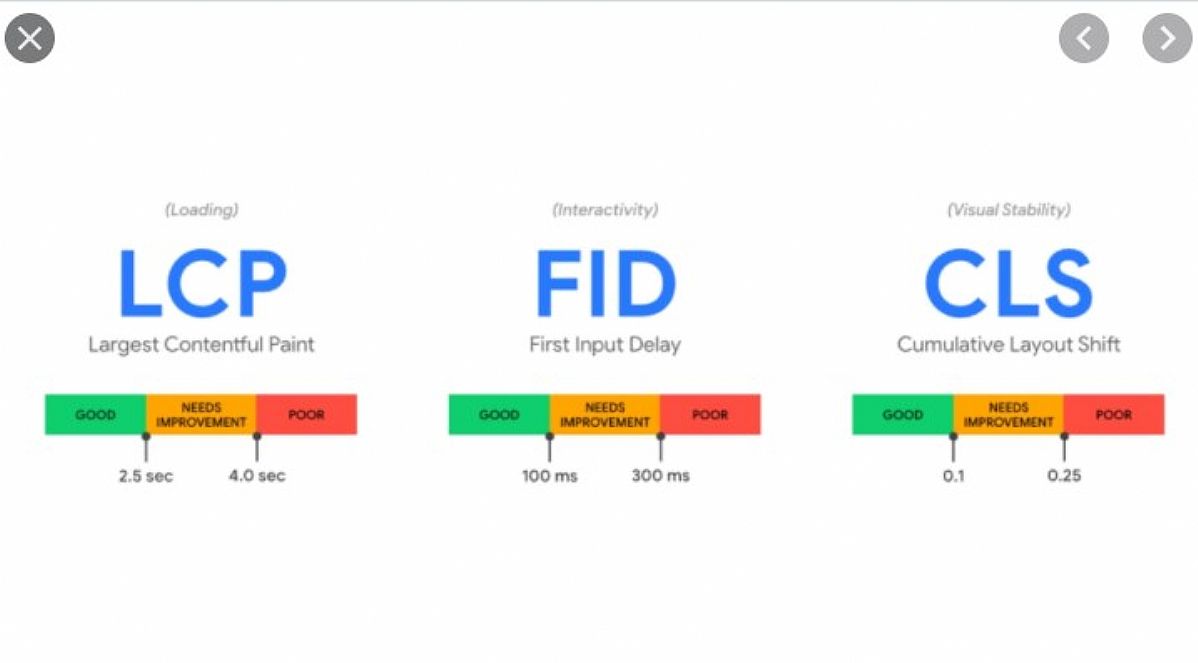The image size is (1198, 663).
Task: Pick the red POOR segment under CLS
Action: coord(1114,414)
